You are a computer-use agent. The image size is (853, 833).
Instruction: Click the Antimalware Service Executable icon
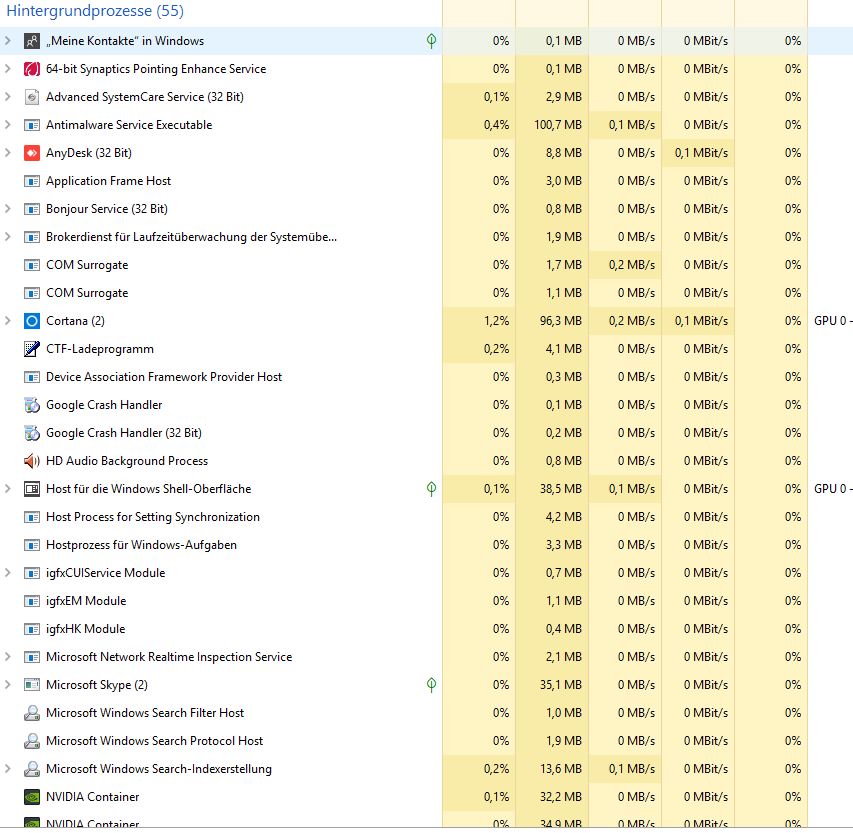tap(32, 125)
